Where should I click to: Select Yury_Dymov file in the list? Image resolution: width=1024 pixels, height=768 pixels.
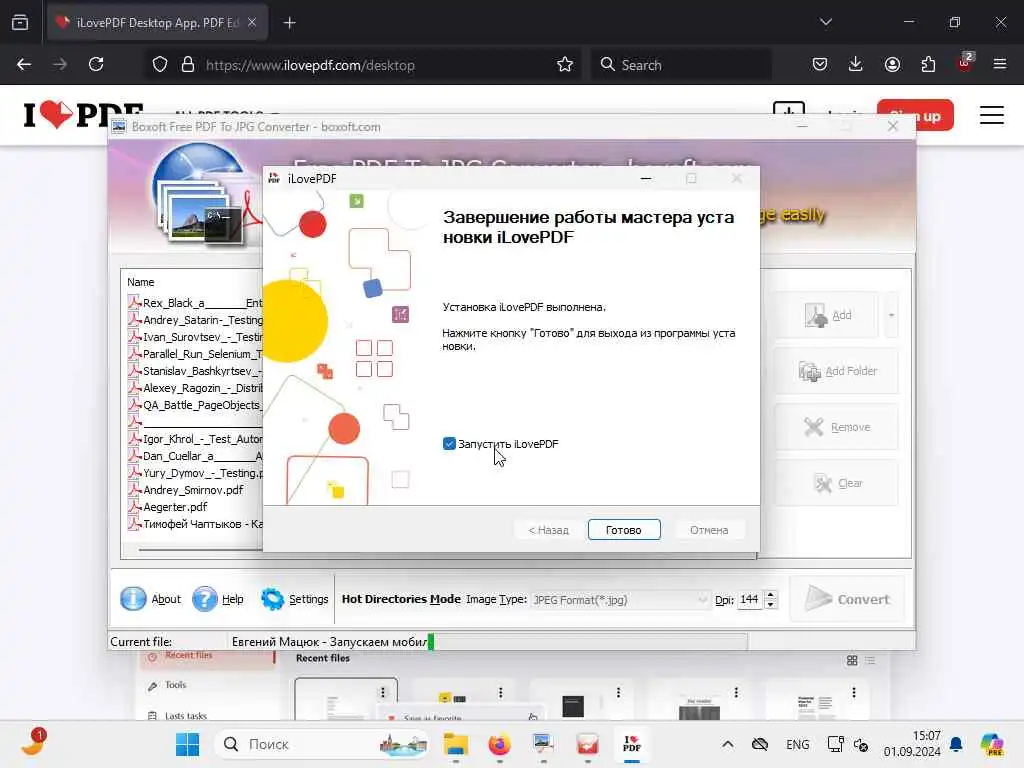196,473
